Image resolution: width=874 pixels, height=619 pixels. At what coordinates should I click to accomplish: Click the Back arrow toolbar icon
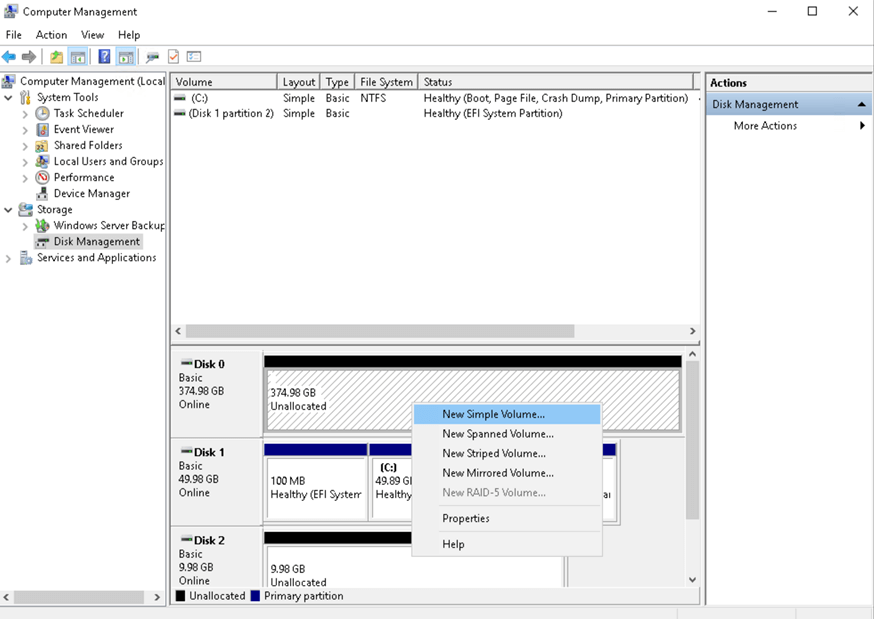9,57
